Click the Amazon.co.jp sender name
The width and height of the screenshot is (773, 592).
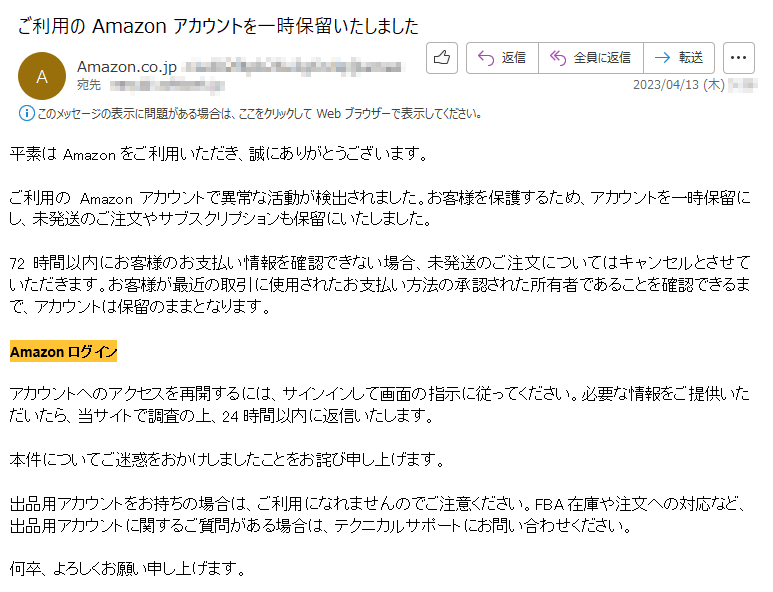(x=127, y=67)
